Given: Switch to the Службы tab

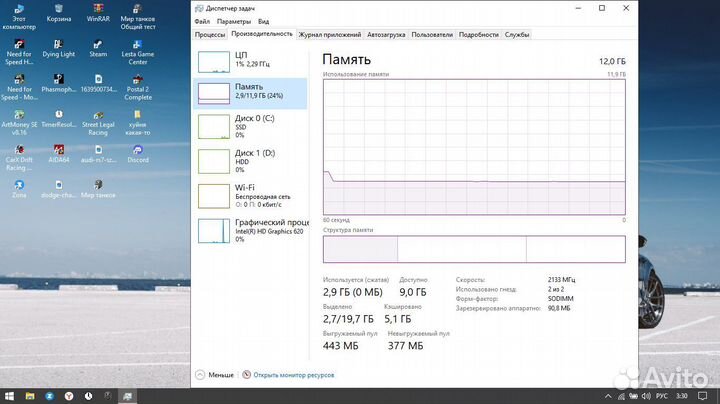Looking at the screenshot, I should (517, 35).
